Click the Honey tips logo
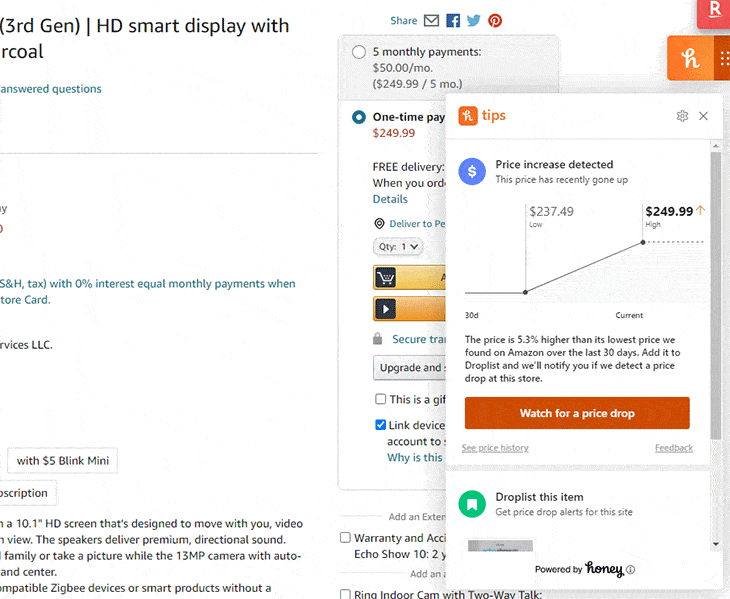The height and width of the screenshot is (599, 730). click(x=482, y=115)
